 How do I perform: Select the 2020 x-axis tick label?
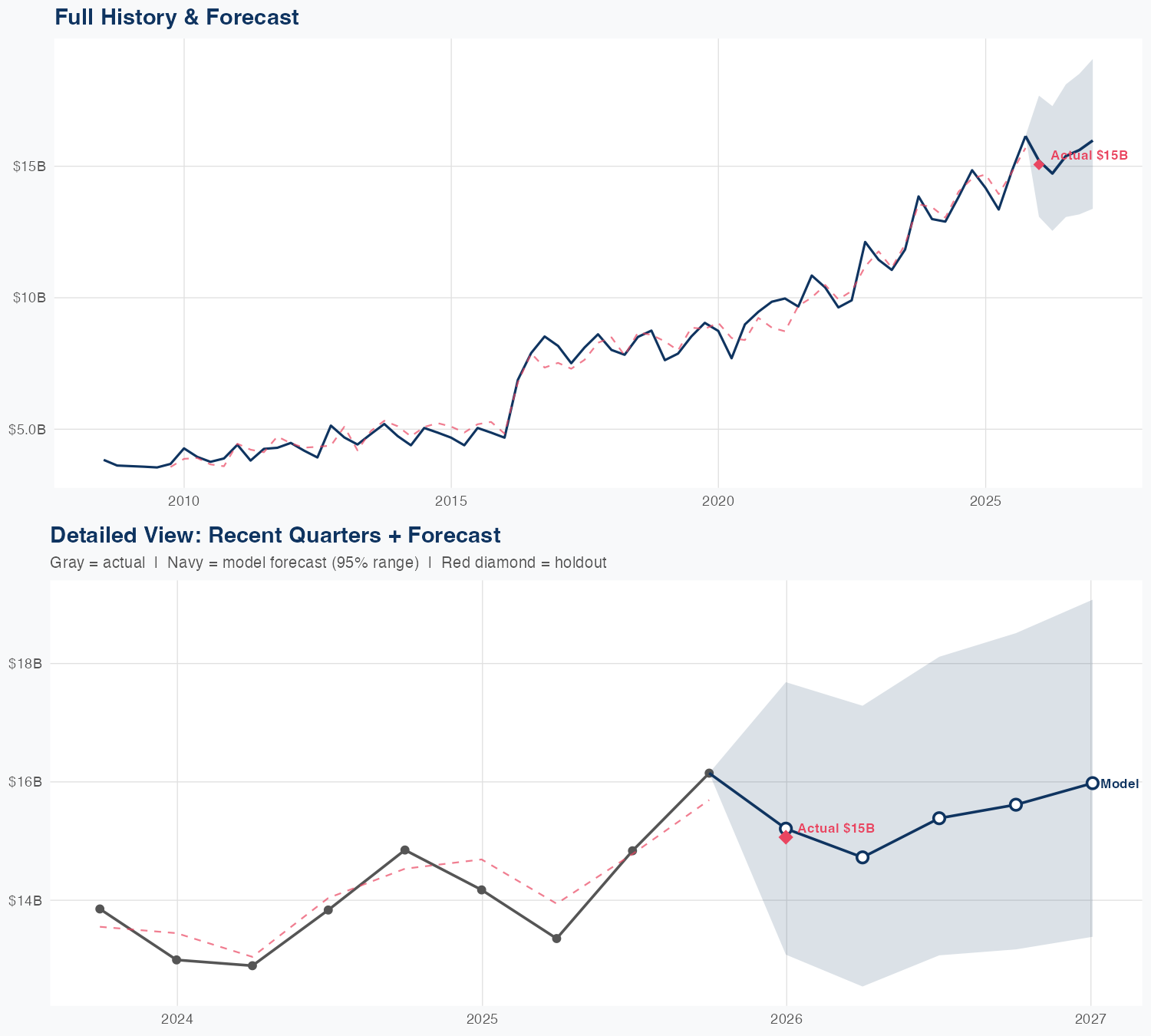pyautogui.click(x=718, y=501)
